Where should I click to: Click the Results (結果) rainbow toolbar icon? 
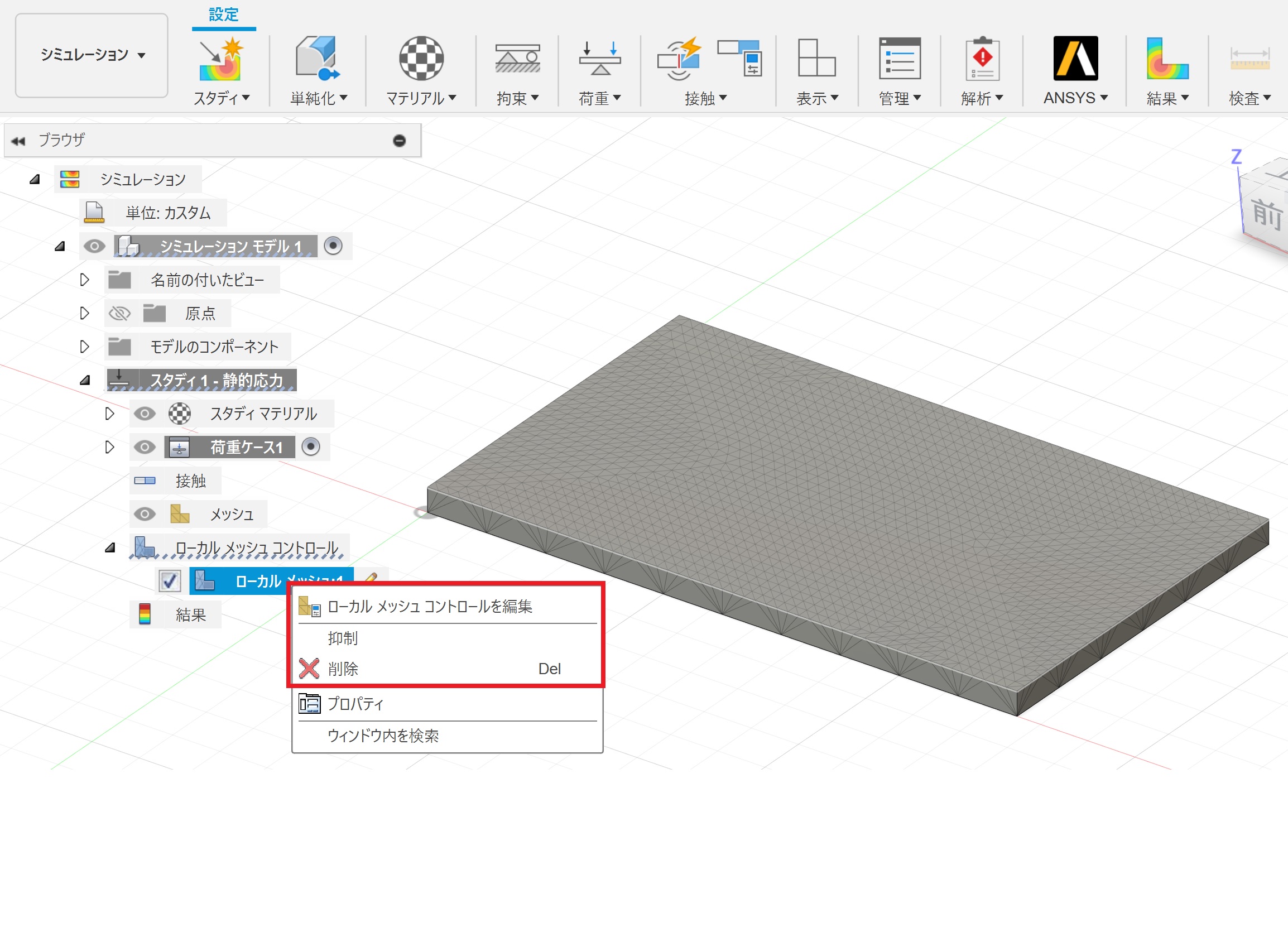[1167, 59]
